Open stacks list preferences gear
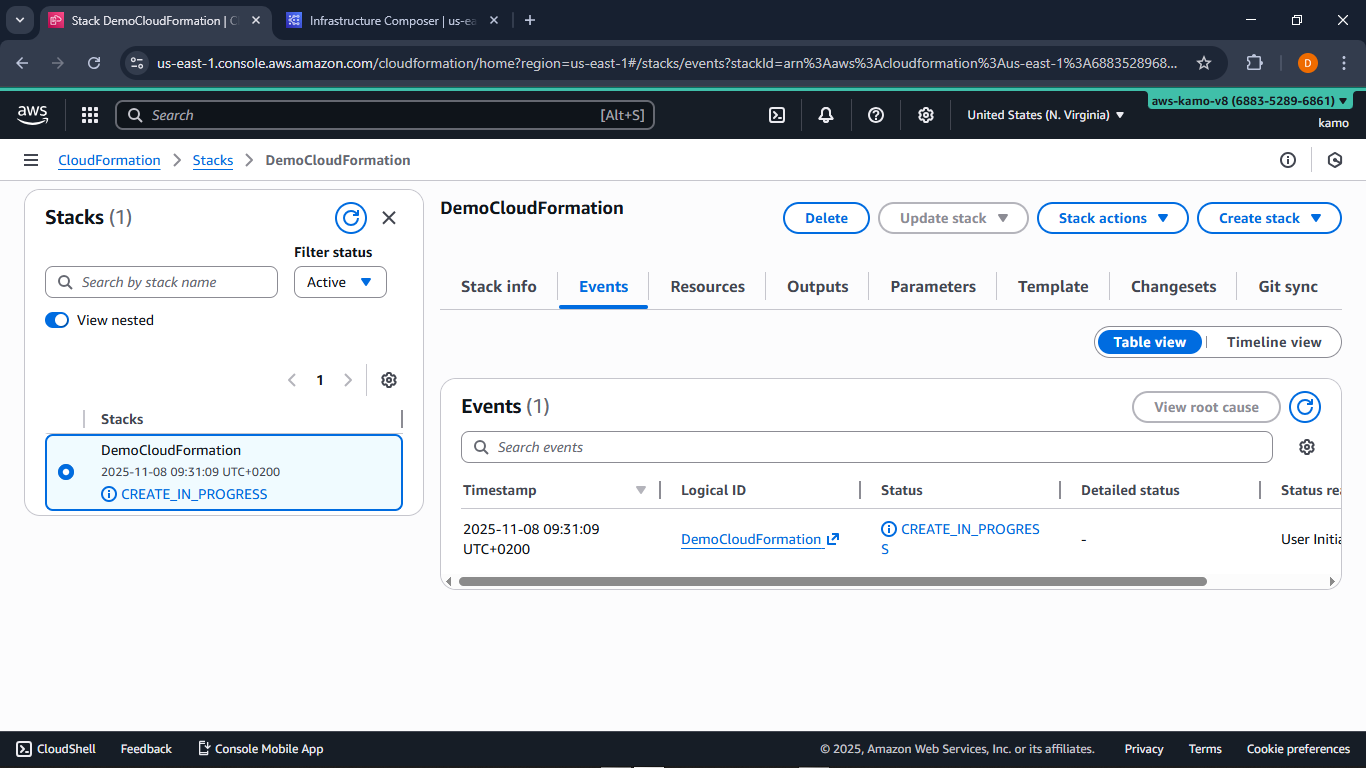This screenshot has width=1366, height=768. (388, 380)
